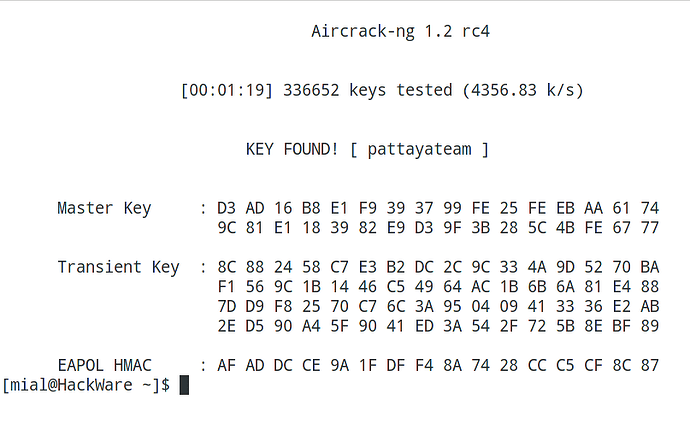This screenshot has width=690, height=435.
Task: Click the KEY FOUND! message
Action: point(292,149)
